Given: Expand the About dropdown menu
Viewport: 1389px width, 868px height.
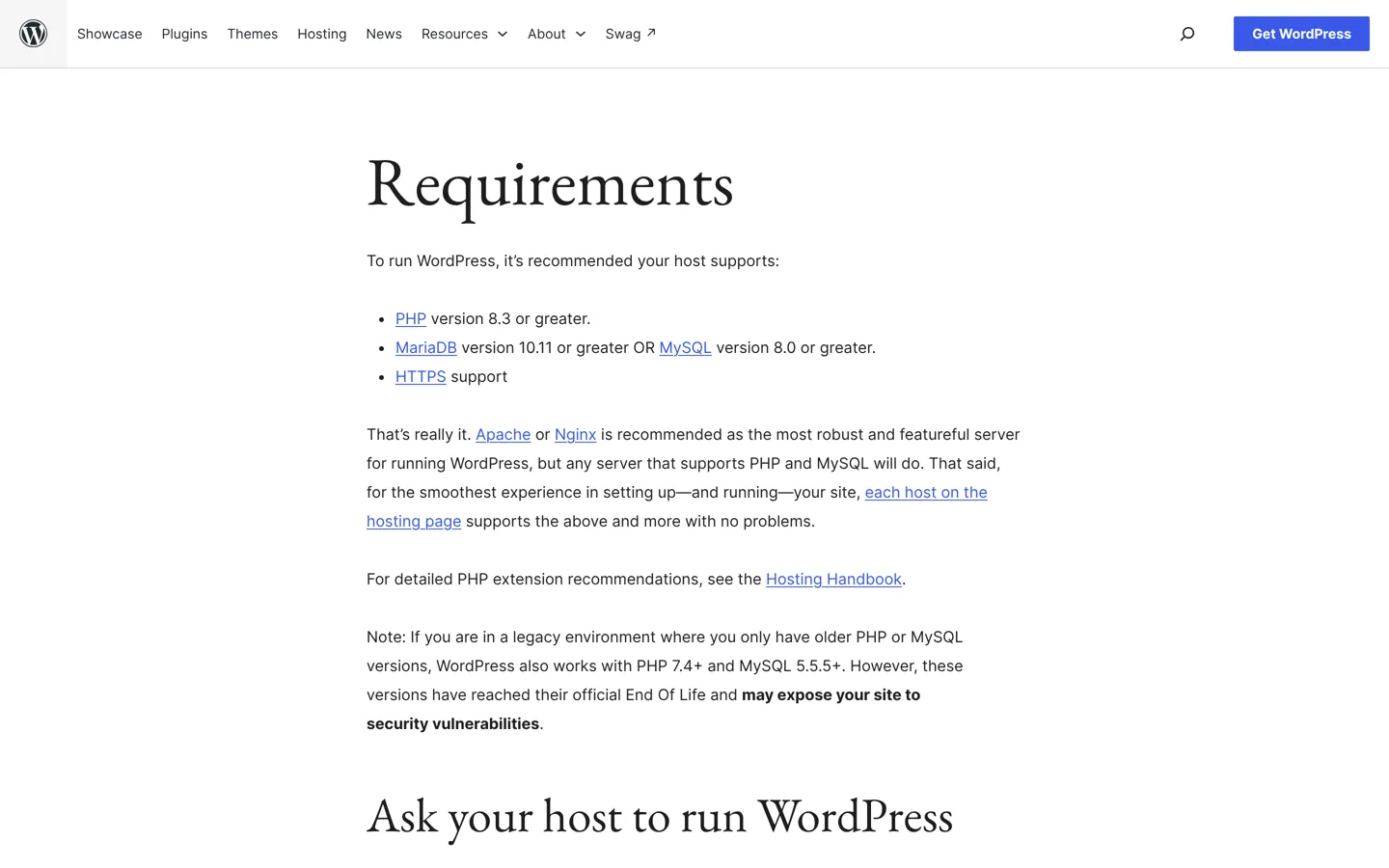Looking at the screenshot, I should (x=557, y=34).
